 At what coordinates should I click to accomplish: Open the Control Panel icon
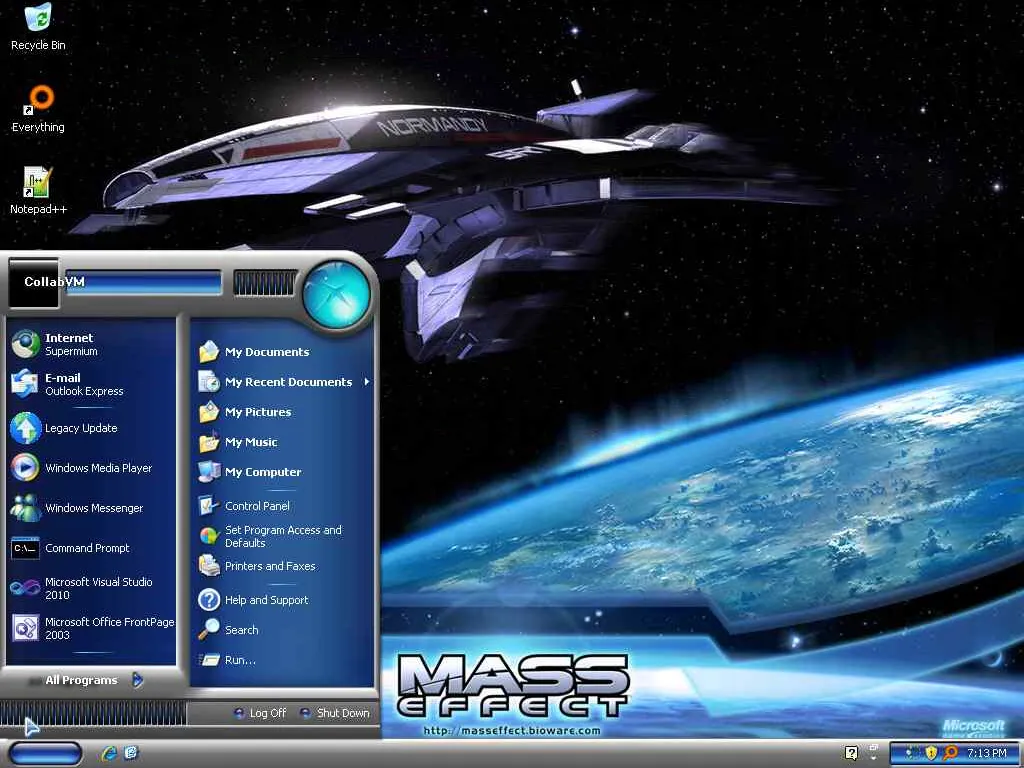click(x=209, y=506)
